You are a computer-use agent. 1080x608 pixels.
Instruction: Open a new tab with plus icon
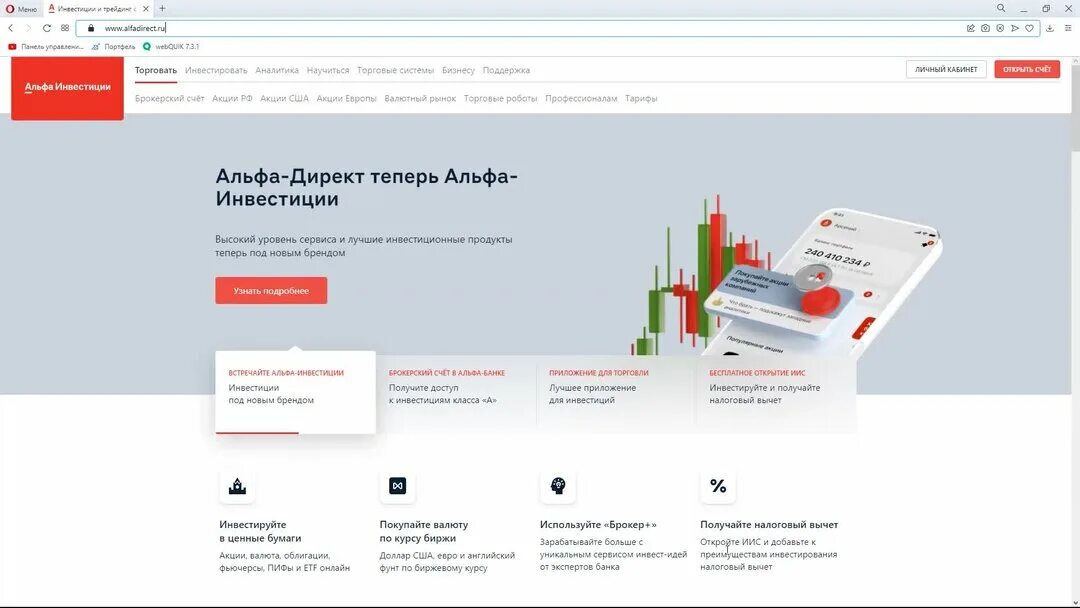pos(163,8)
